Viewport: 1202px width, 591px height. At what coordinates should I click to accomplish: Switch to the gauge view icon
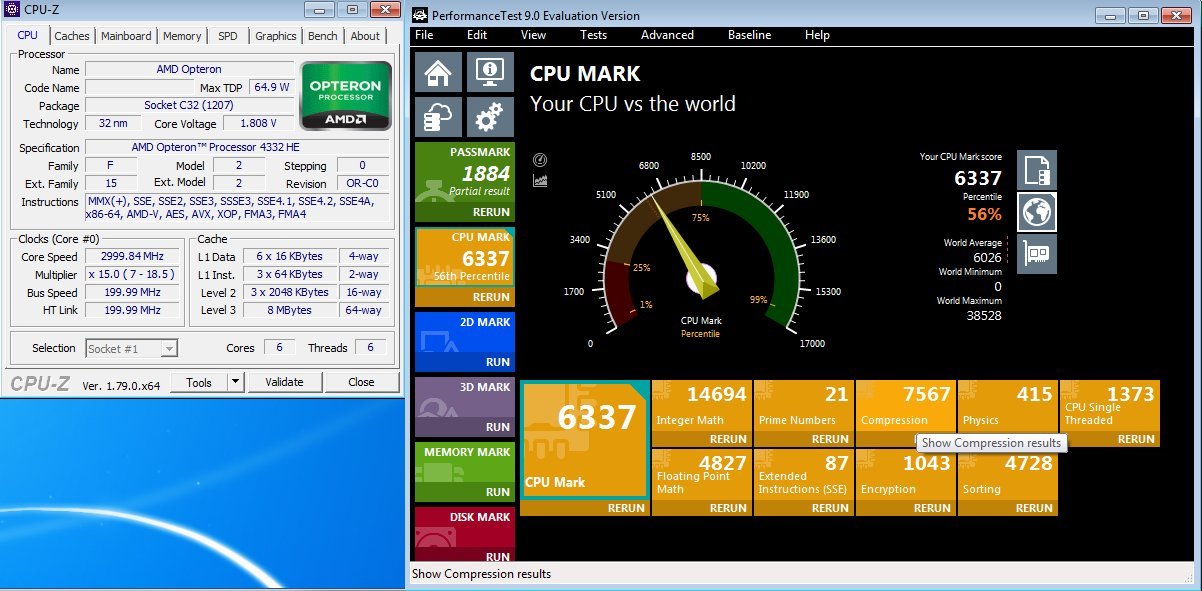coord(540,160)
